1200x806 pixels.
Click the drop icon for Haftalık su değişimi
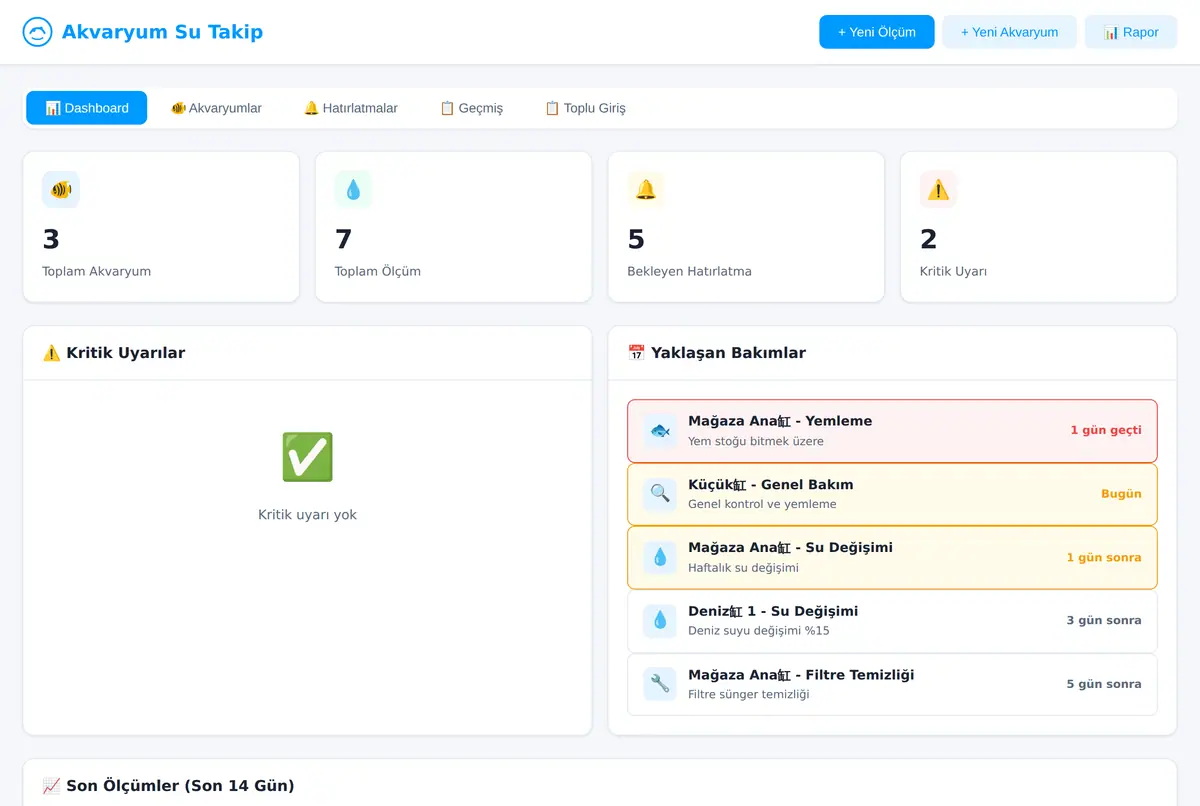[x=660, y=557]
